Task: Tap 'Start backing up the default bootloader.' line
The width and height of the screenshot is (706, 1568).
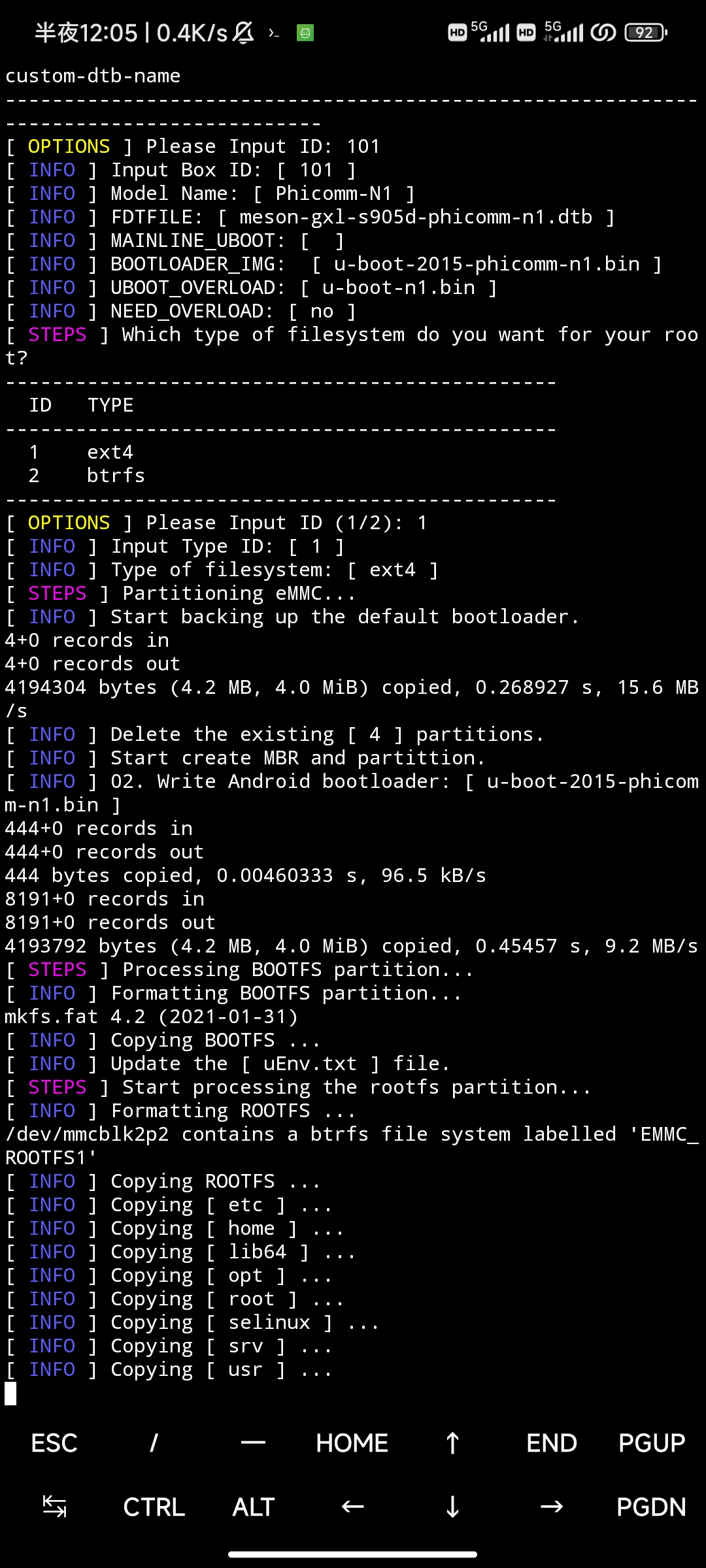Action: click(293, 617)
